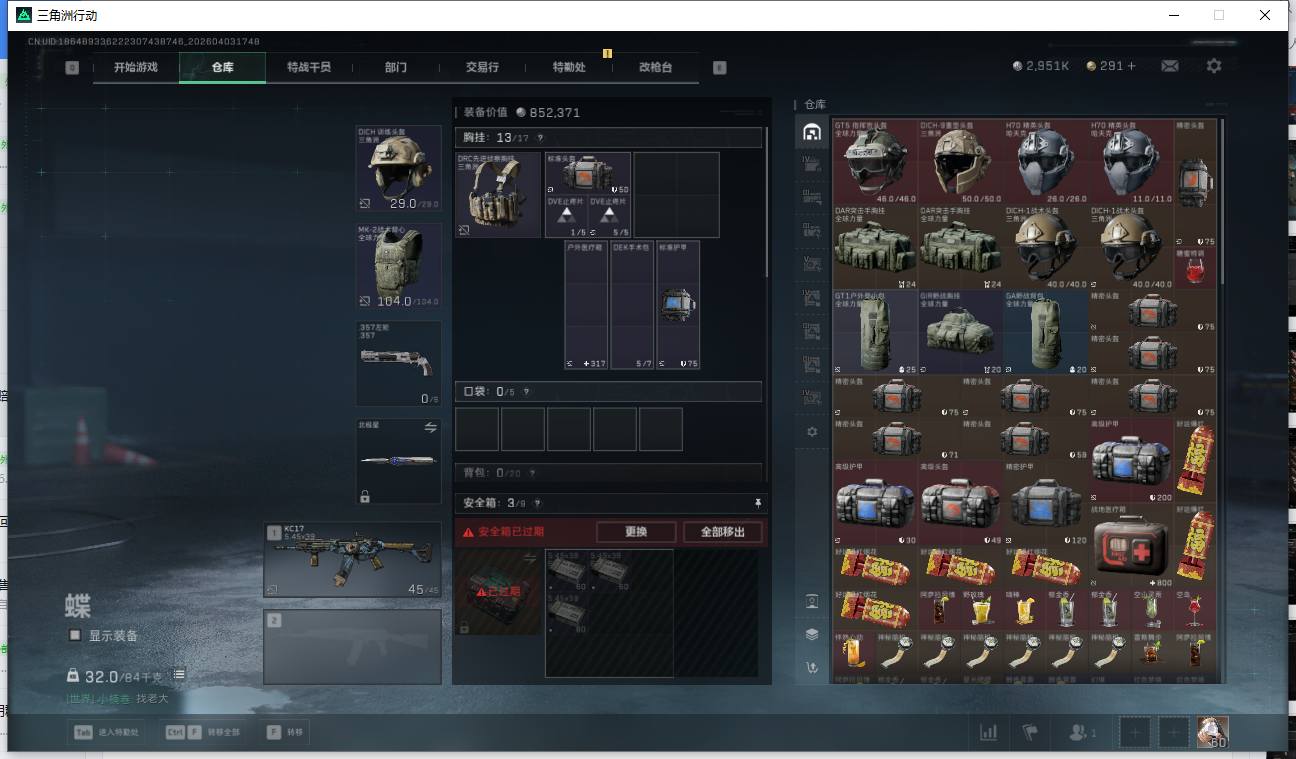Click the flag icon in bottom bar
1296x759 pixels.
(x=1030, y=733)
